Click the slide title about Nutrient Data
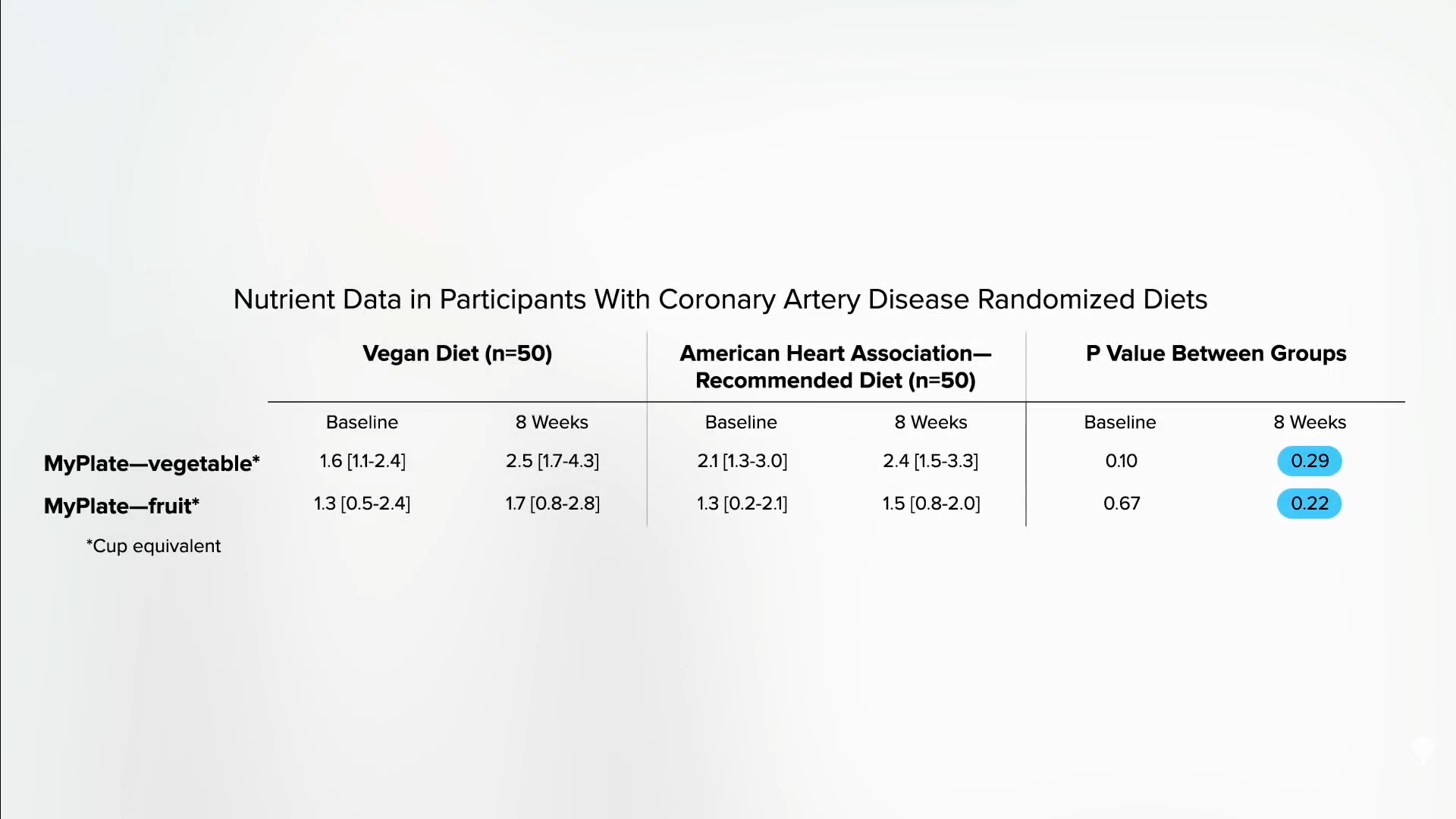Screen dimensions: 1456x819 tap(720, 300)
